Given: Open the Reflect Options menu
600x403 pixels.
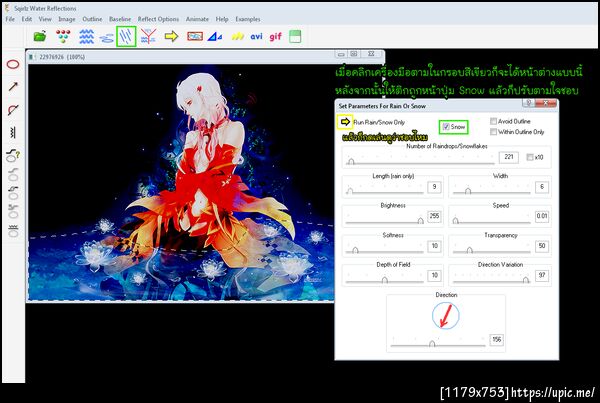Looking at the screenshot, I should [x=158, y=19].
